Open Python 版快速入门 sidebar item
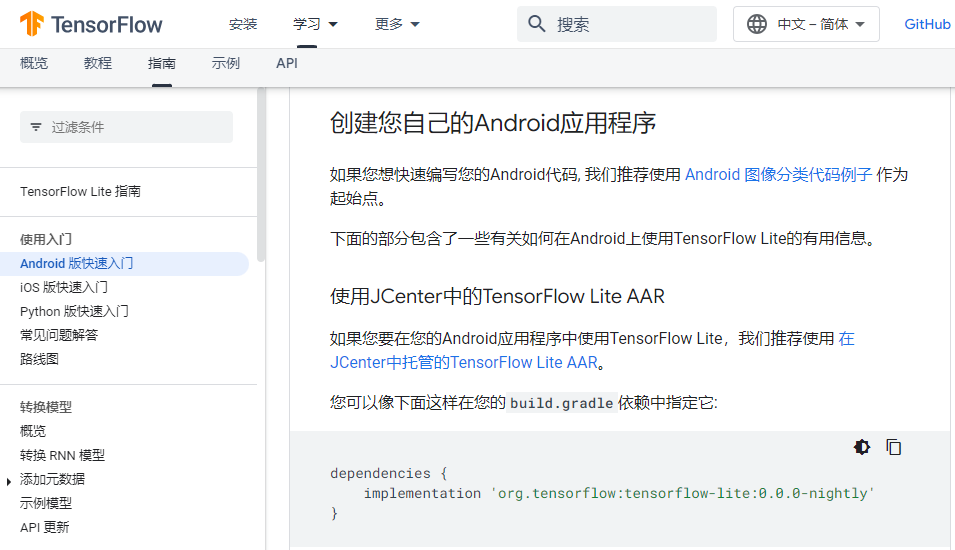Image resolution: width=955 pixels, height=550 pixels. coord(74,311)
